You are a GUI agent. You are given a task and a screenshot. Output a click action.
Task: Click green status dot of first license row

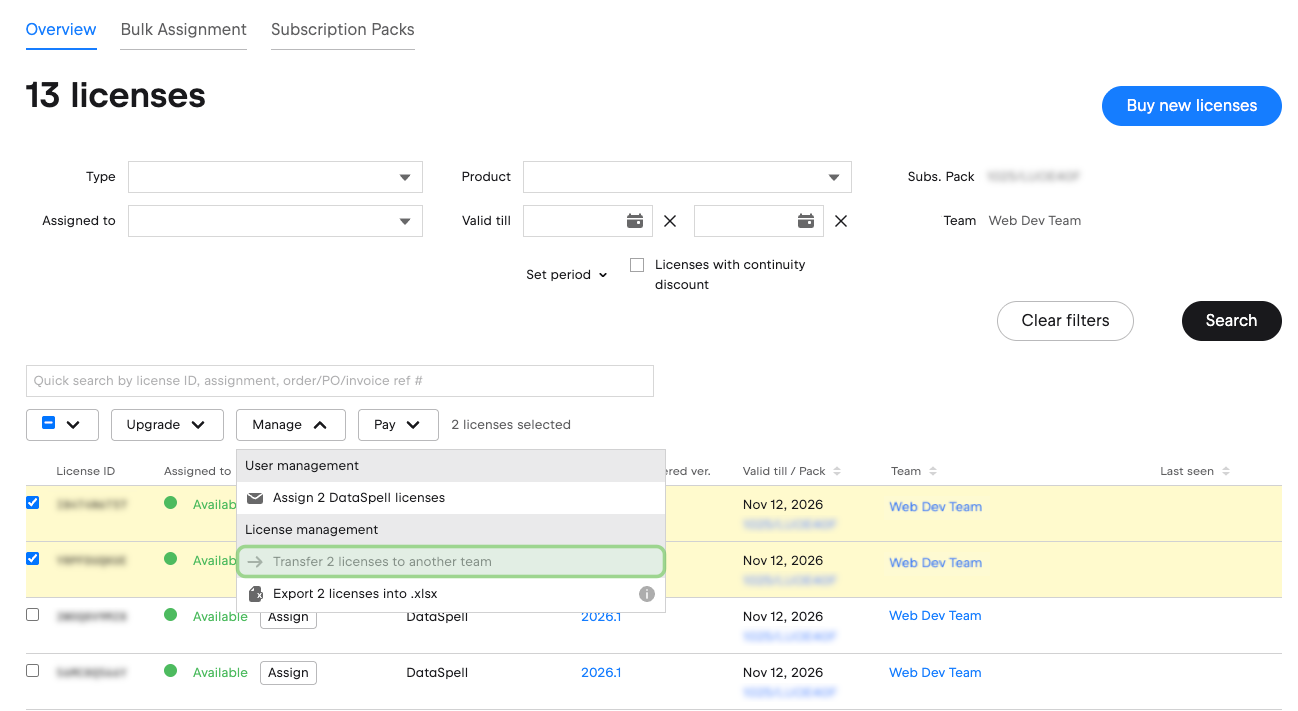point(170,503)
